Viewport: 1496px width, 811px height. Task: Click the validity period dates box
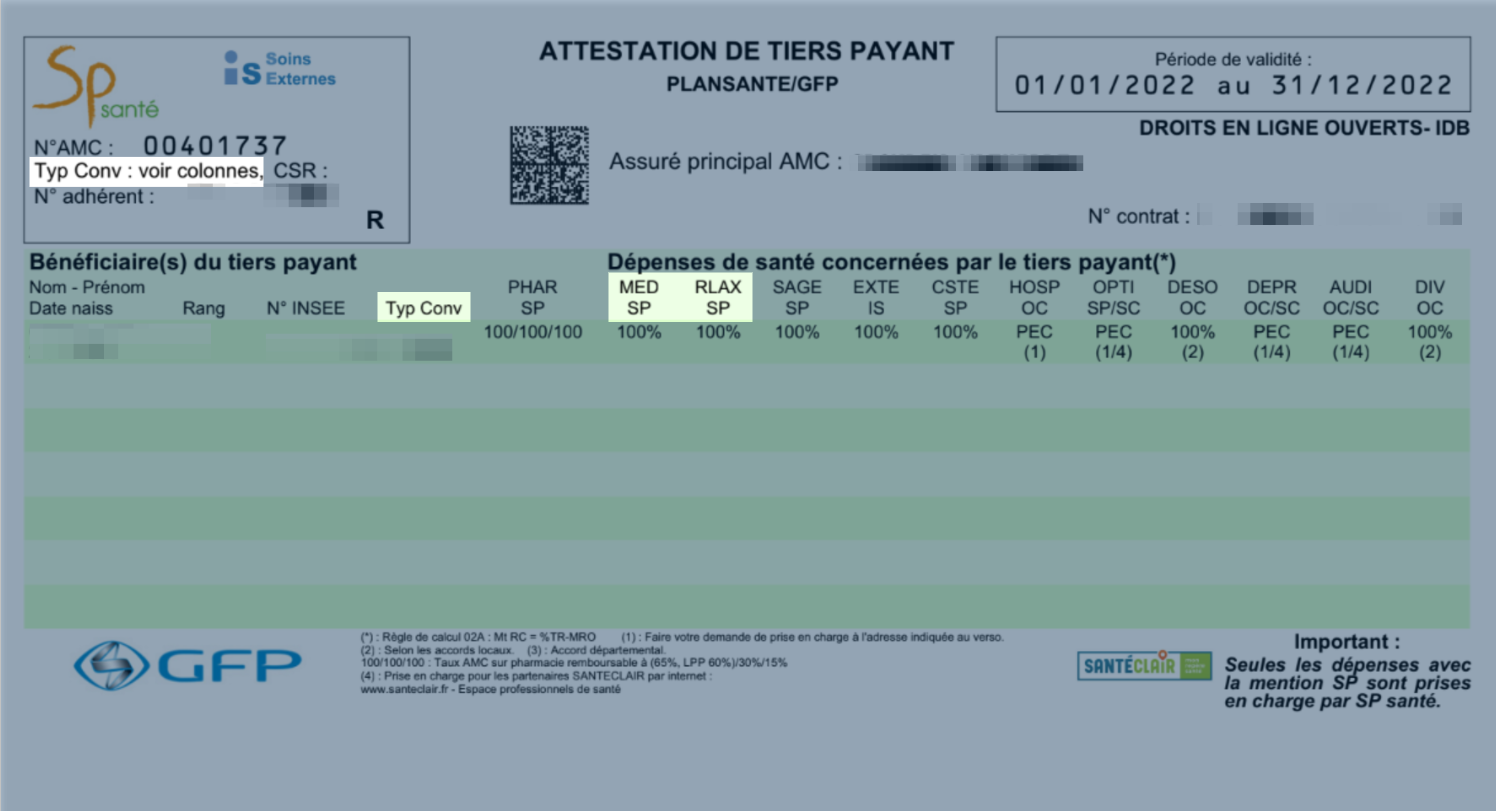click(1233, 75)
